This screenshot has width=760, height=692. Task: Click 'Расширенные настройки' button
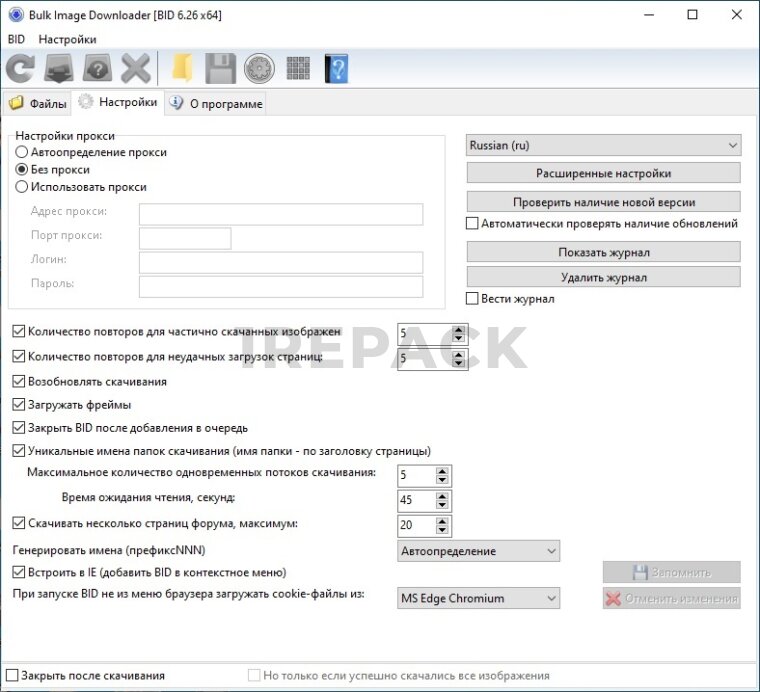tap(603, 173)
